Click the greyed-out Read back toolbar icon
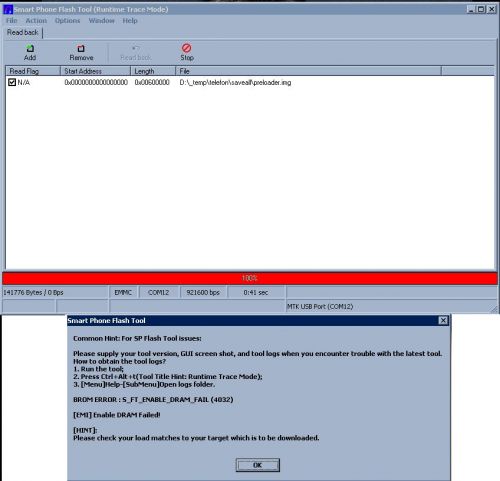Screen dimensions: 500x481 (x=135, y=48)
